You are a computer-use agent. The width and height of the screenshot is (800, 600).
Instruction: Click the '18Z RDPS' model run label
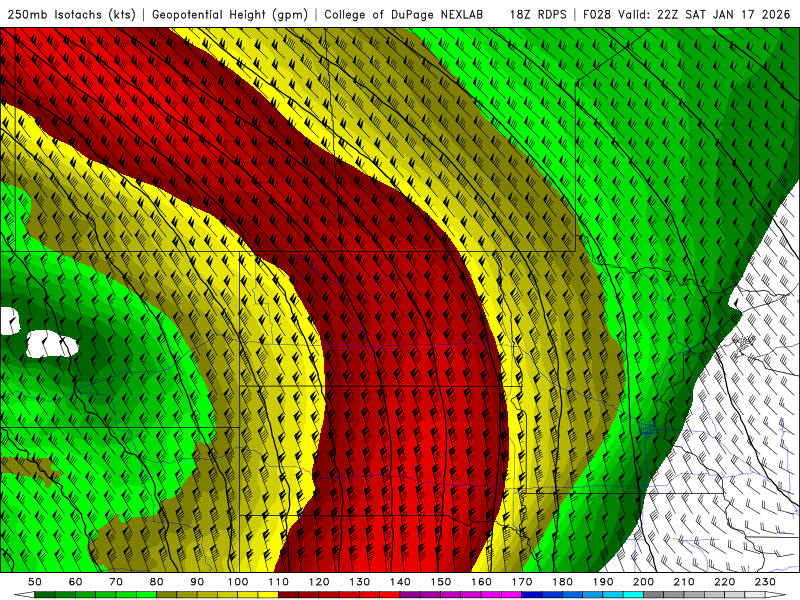coord(538,14)
